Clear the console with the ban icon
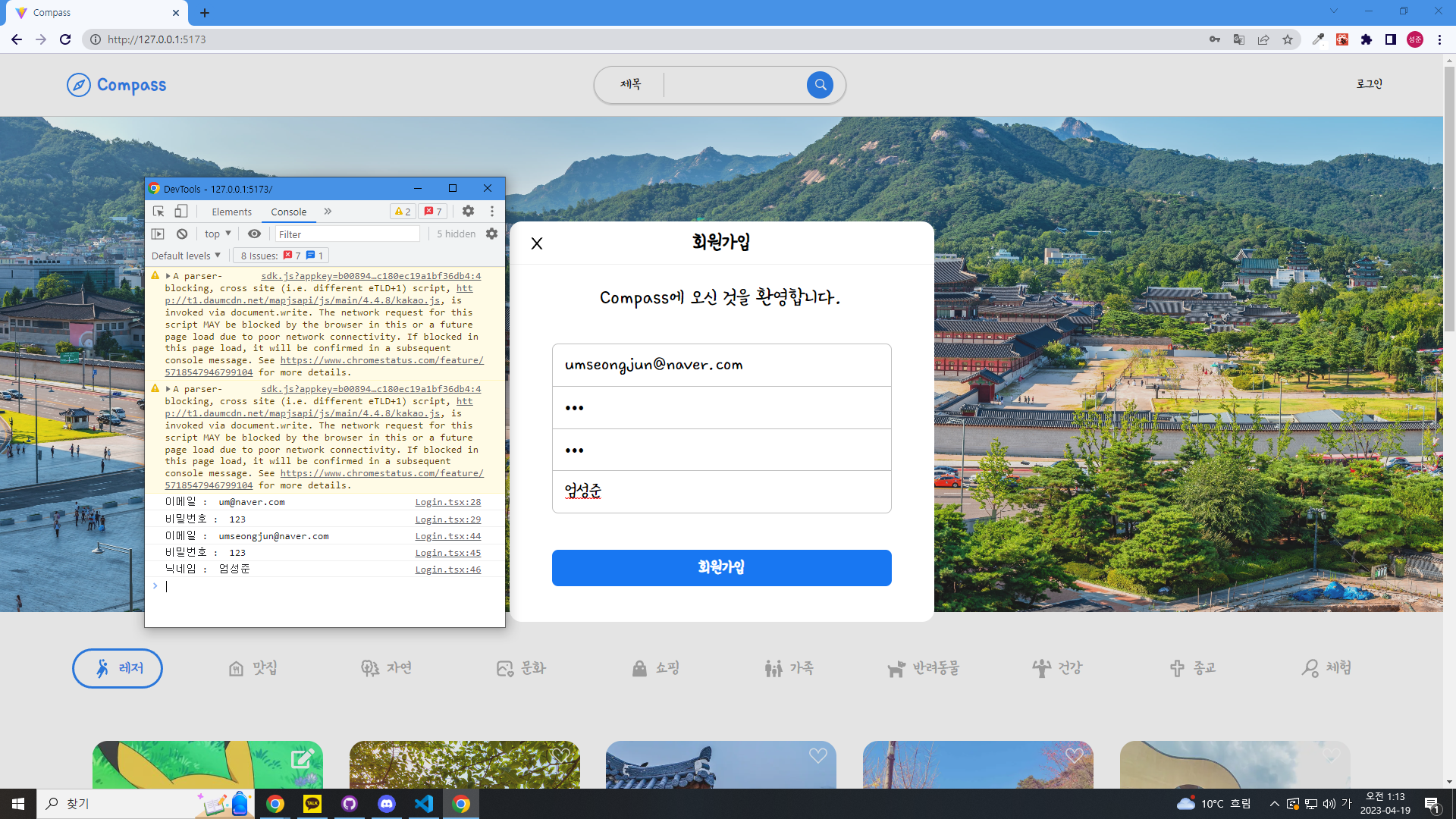 [182, 234]
